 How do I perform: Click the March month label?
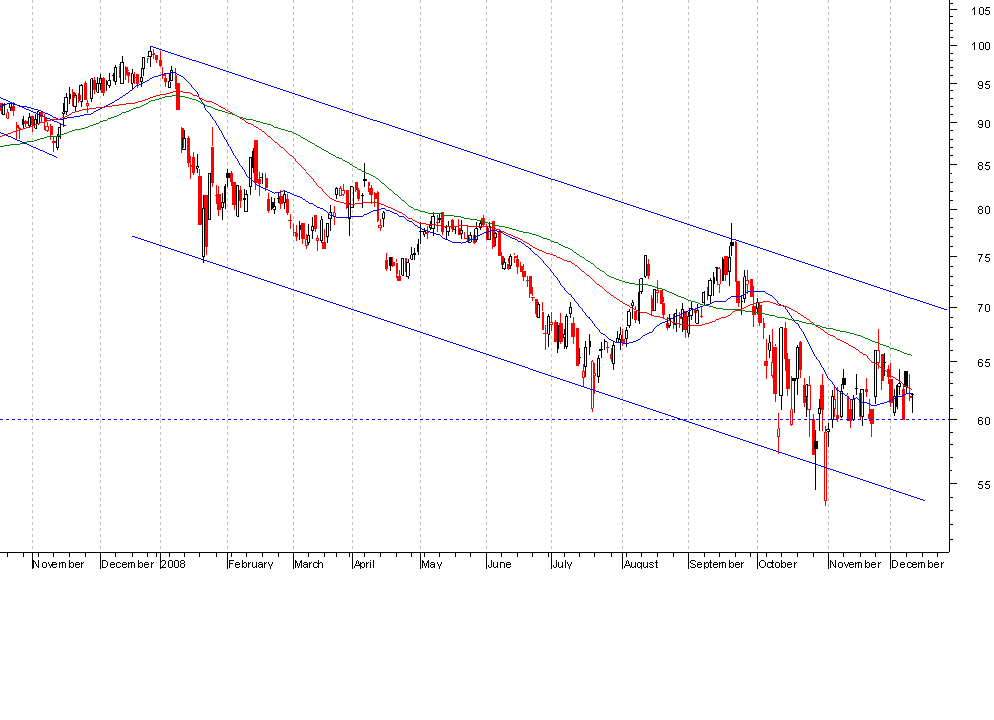click(309, 564)
